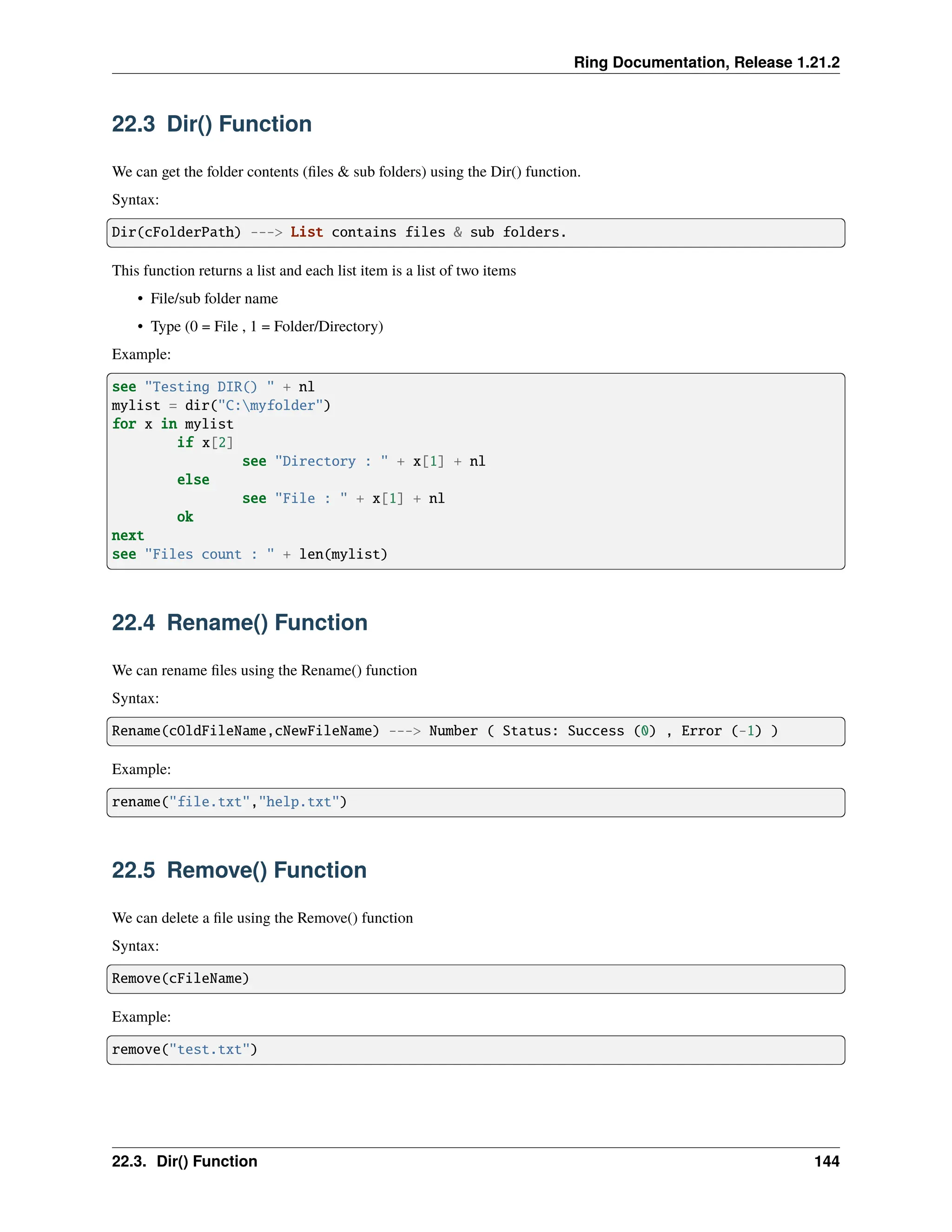
Task: Click the "Files count" code line
Action: pyautogui.click(x=249, y=555)
